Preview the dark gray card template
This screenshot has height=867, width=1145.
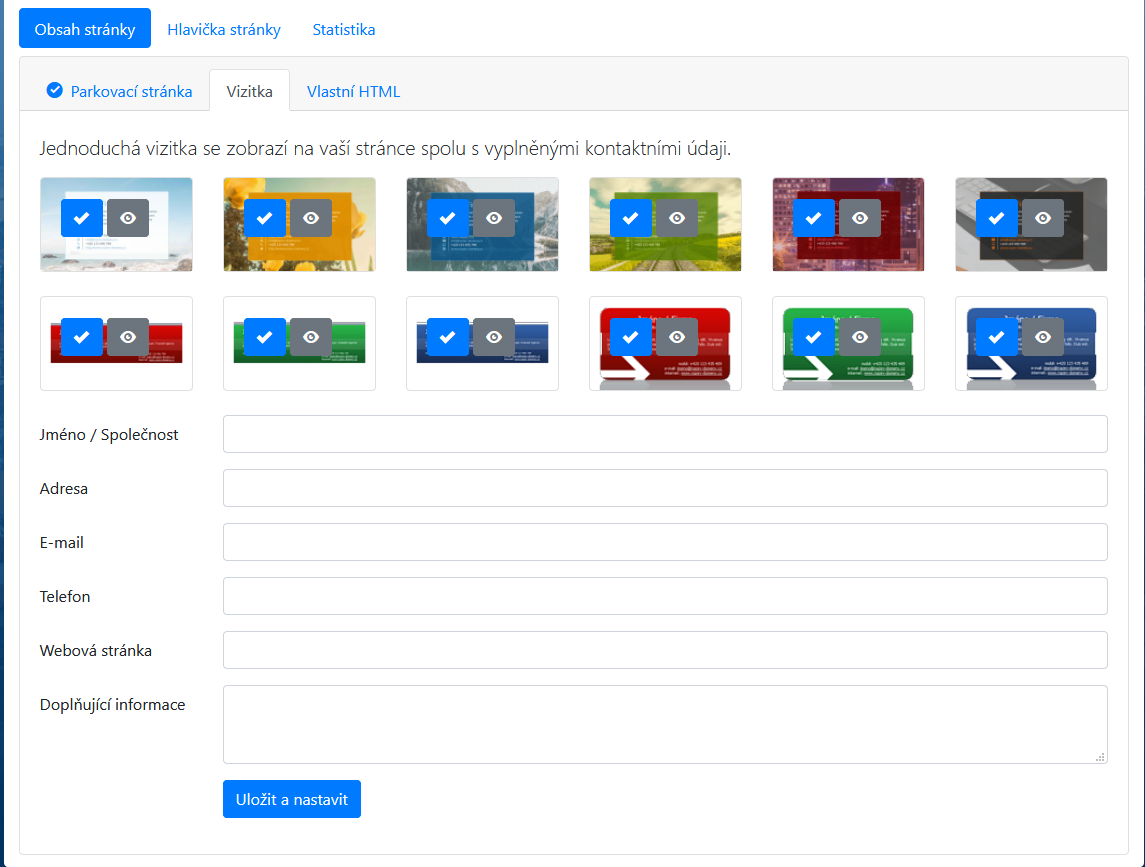click(1043, 218)
